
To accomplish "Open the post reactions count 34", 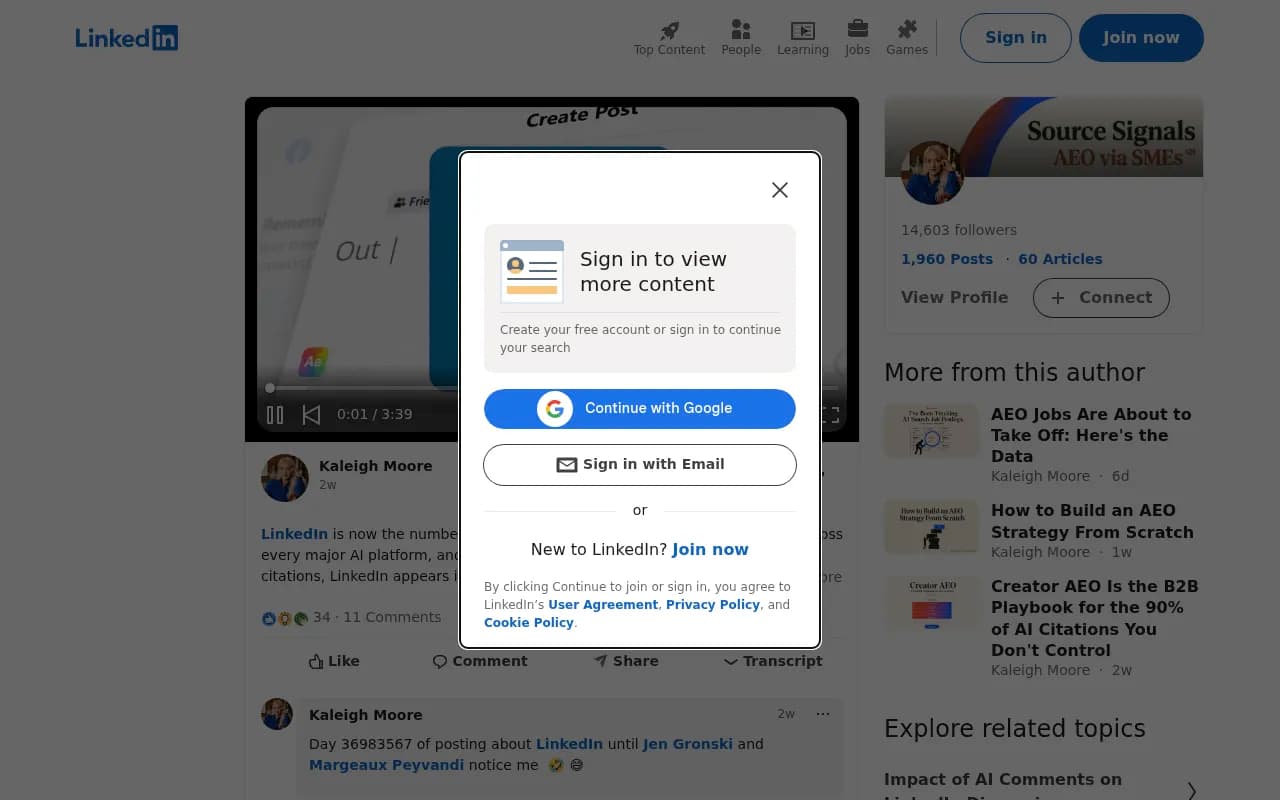I will [296, 618].
